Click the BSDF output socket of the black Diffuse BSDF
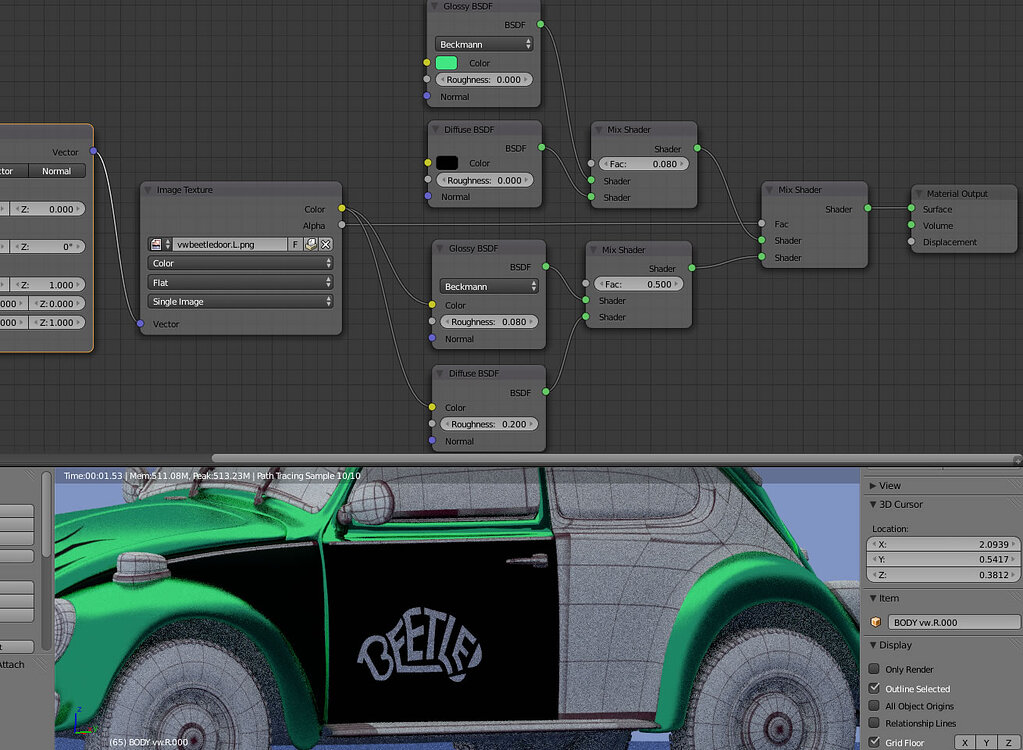 point(542,147)
